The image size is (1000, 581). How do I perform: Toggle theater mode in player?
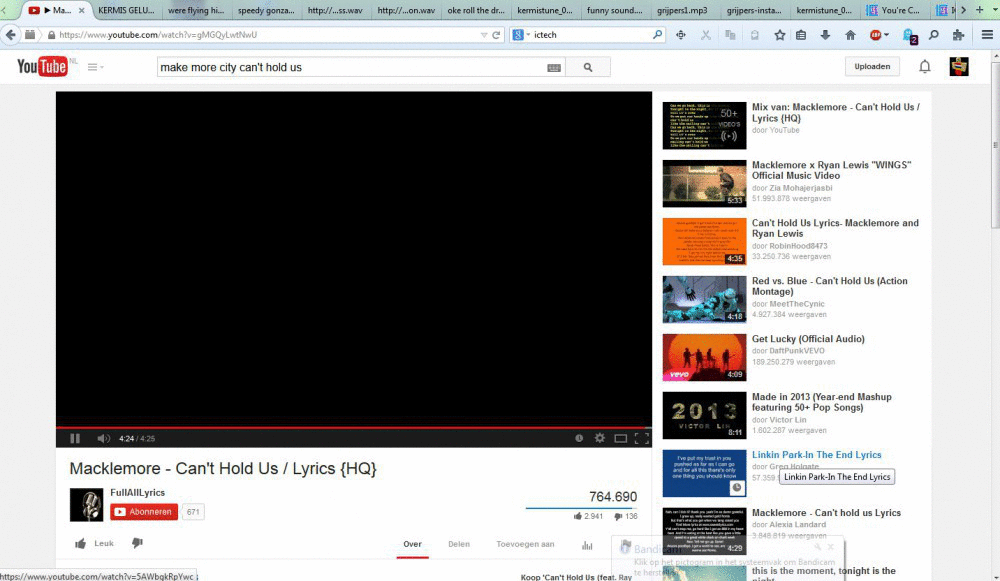pyautogui.click(x=621, y=438)
